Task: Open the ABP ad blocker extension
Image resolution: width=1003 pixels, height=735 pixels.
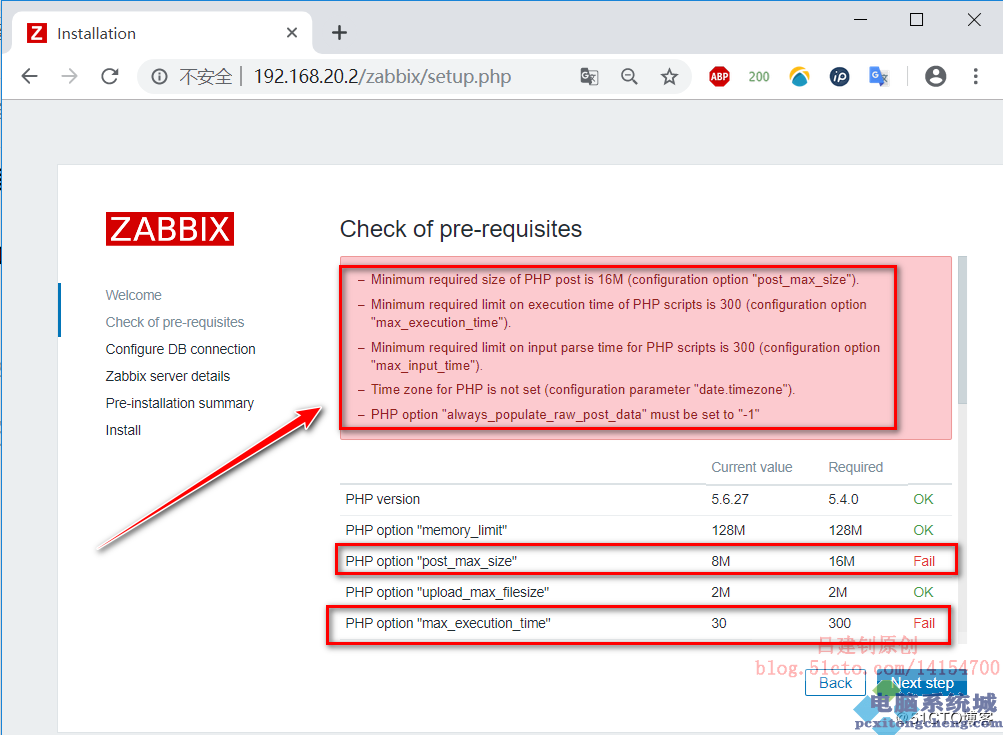Action: tap(720, 77)
